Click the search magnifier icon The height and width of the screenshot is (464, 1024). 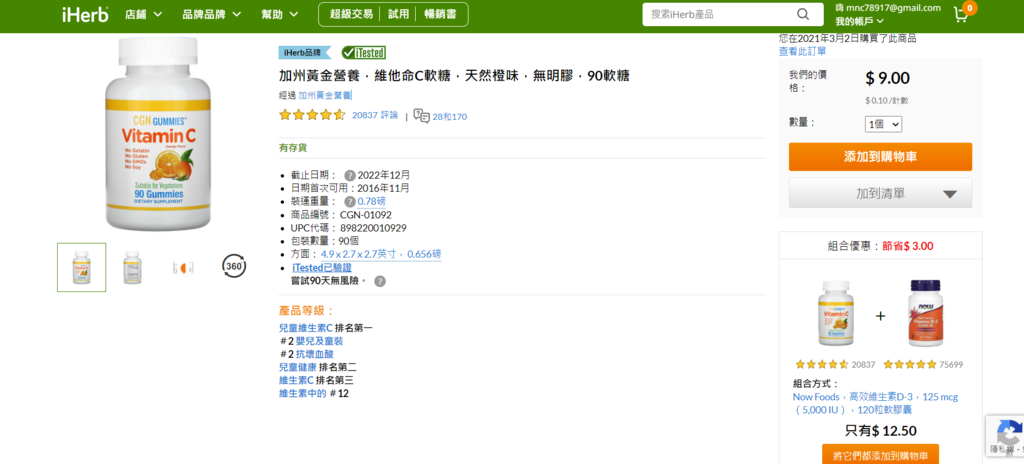[803, 14]
